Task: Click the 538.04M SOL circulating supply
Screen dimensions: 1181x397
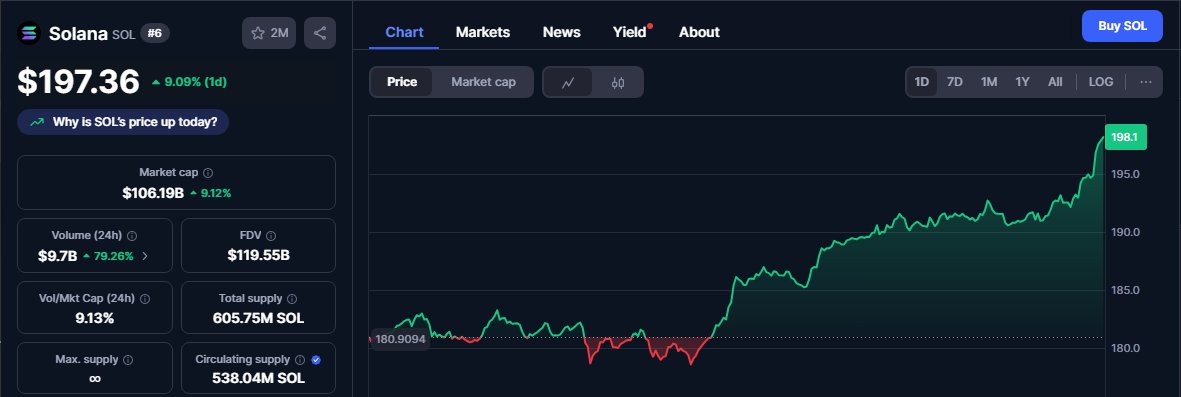Action: pos(258,378)
